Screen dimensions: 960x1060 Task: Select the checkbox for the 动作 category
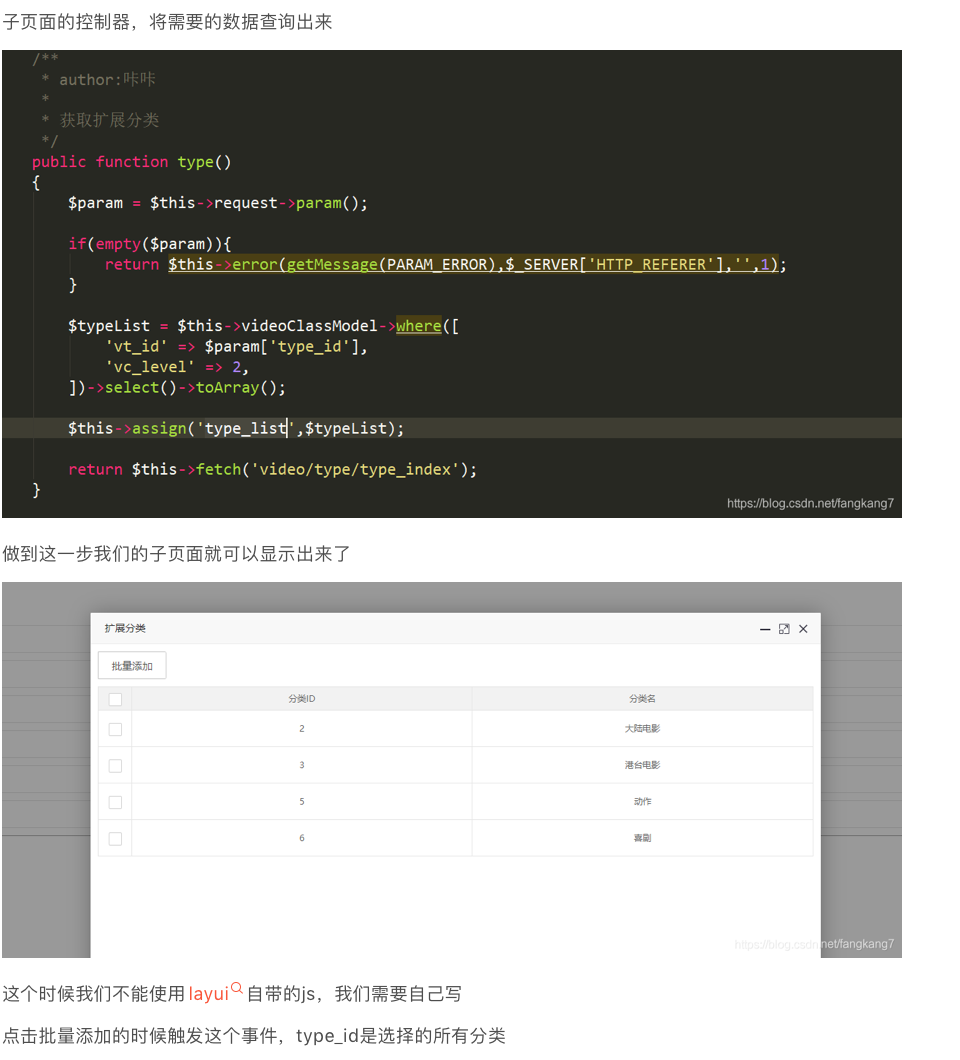115,801
